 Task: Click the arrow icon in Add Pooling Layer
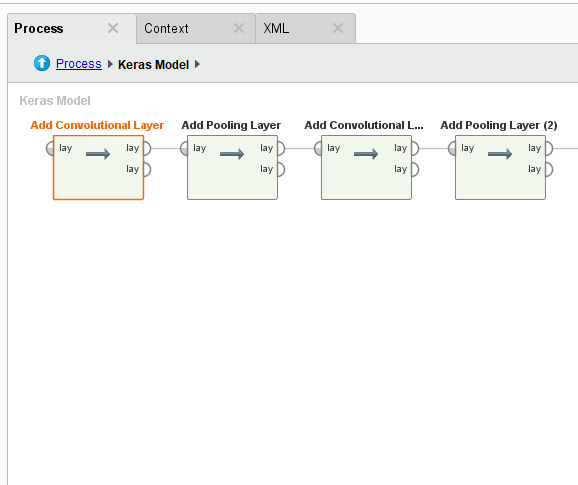232,154
